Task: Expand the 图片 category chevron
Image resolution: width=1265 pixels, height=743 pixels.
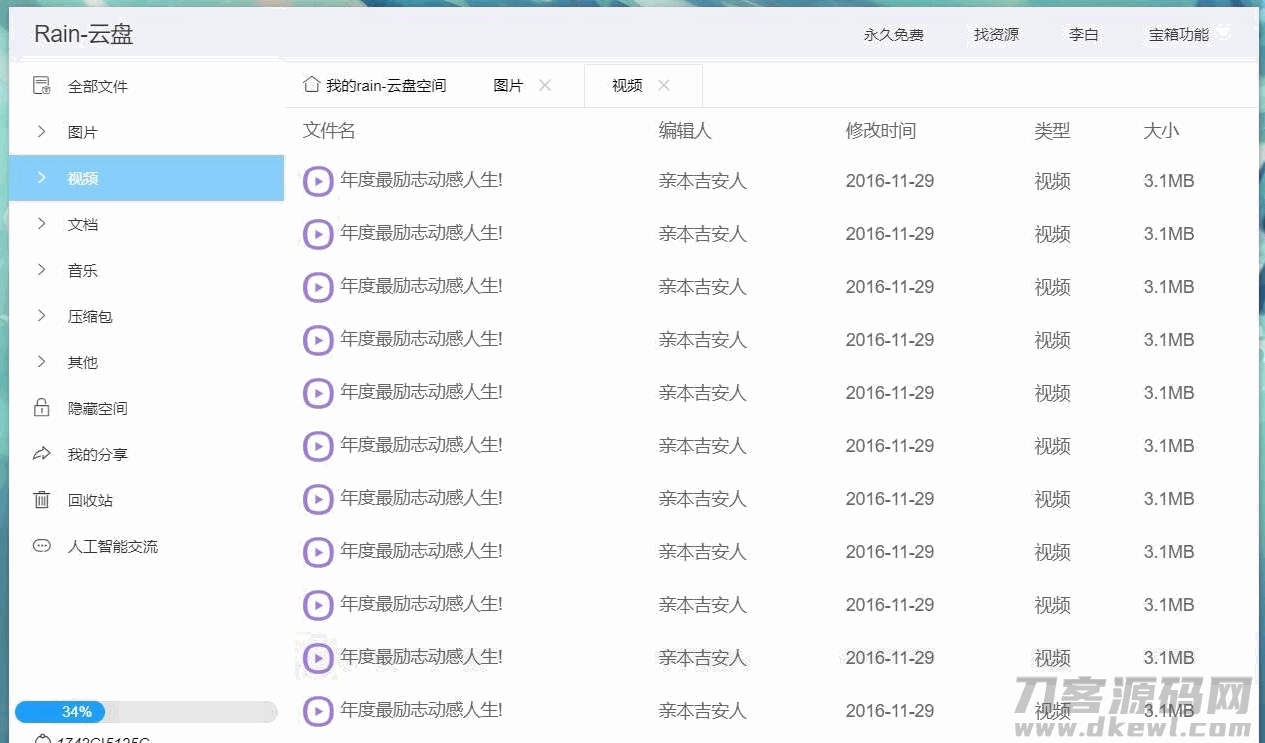Action: coord(42,132)
